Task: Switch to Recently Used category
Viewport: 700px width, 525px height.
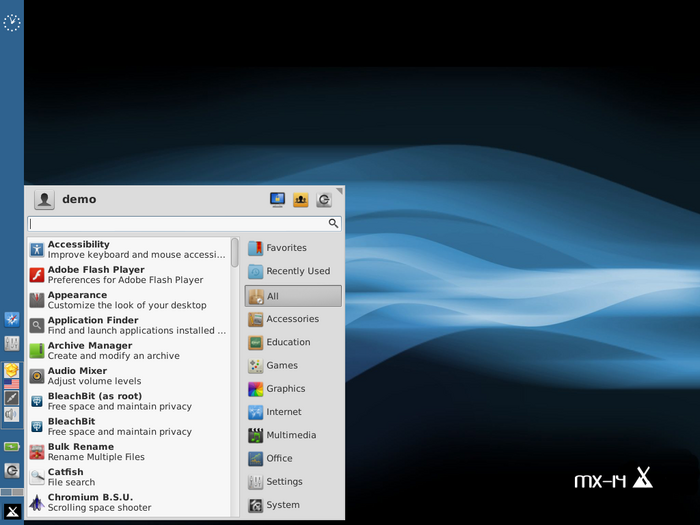Action: pos(297,271)
